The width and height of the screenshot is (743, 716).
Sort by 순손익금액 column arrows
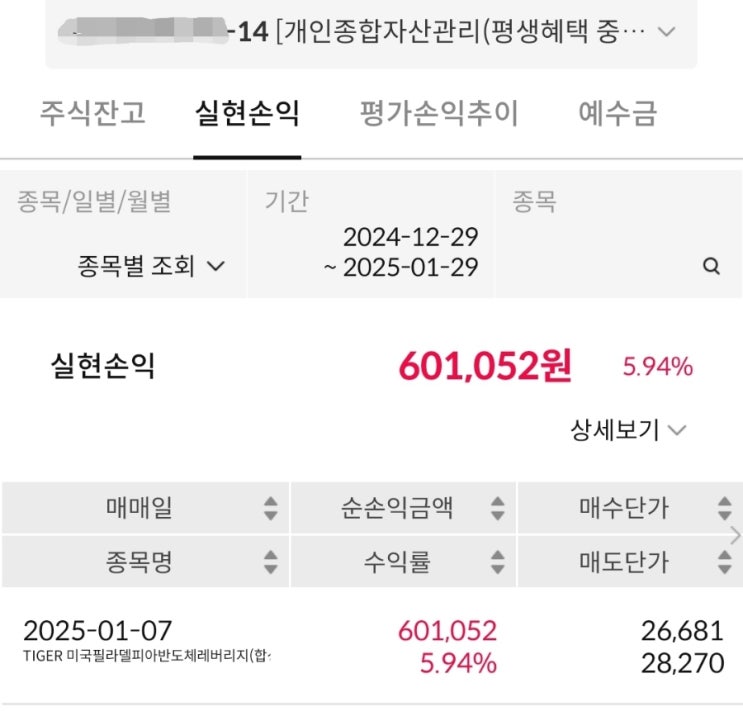497,508
